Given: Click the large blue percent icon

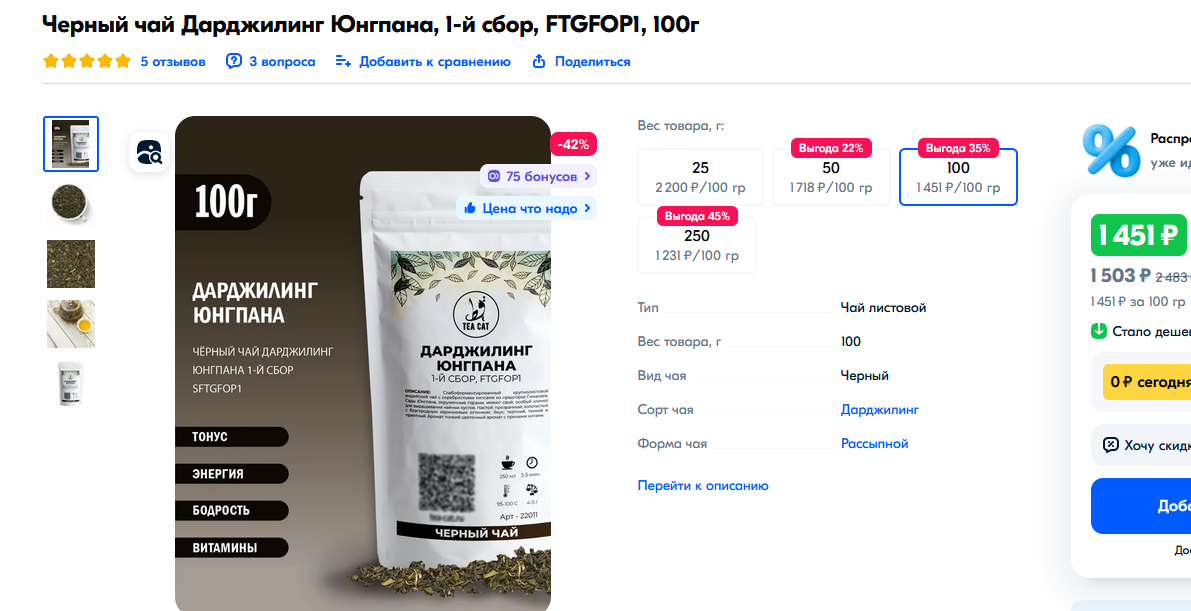Looking at the screenshot, I should (x=1110, y=150).
